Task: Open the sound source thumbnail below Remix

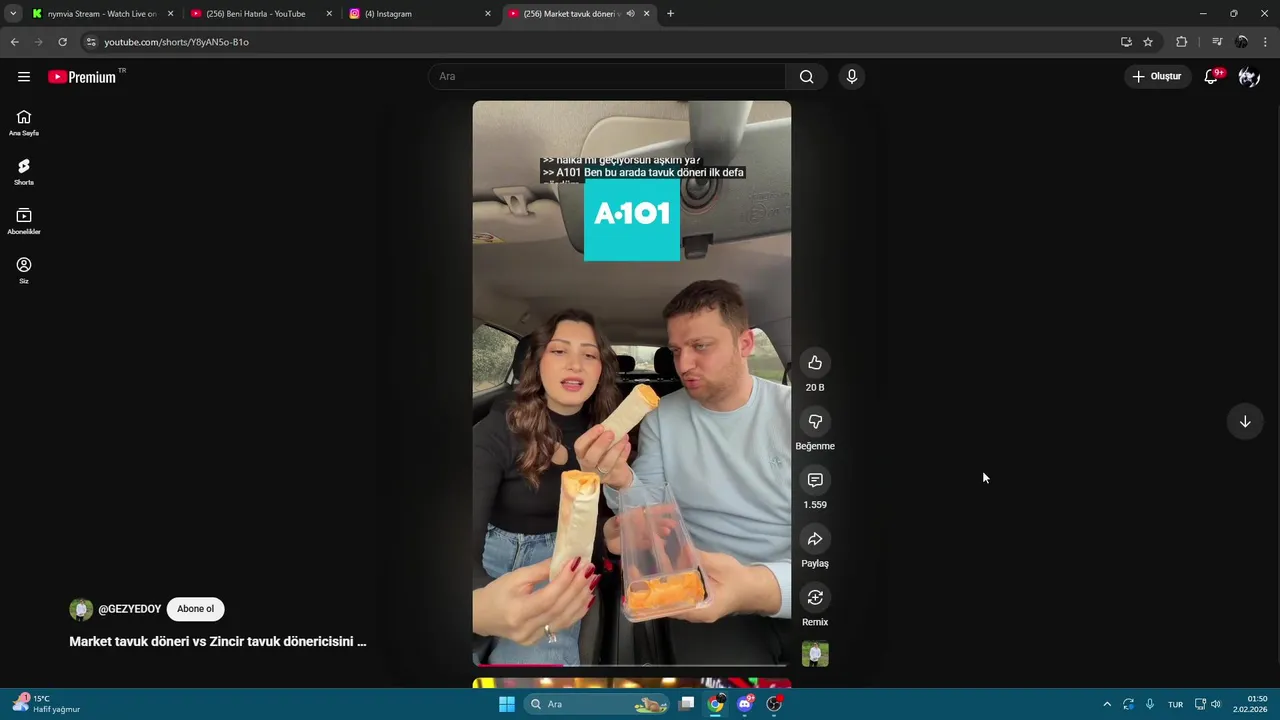Action: point(815,654)
